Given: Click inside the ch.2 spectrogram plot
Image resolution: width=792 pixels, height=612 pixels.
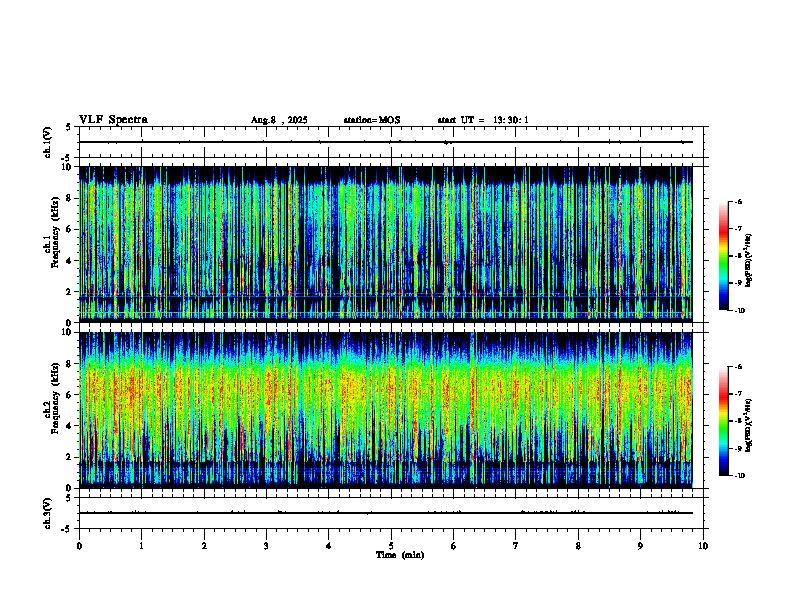Looking at the screenshot, I should tap(385, 410).
